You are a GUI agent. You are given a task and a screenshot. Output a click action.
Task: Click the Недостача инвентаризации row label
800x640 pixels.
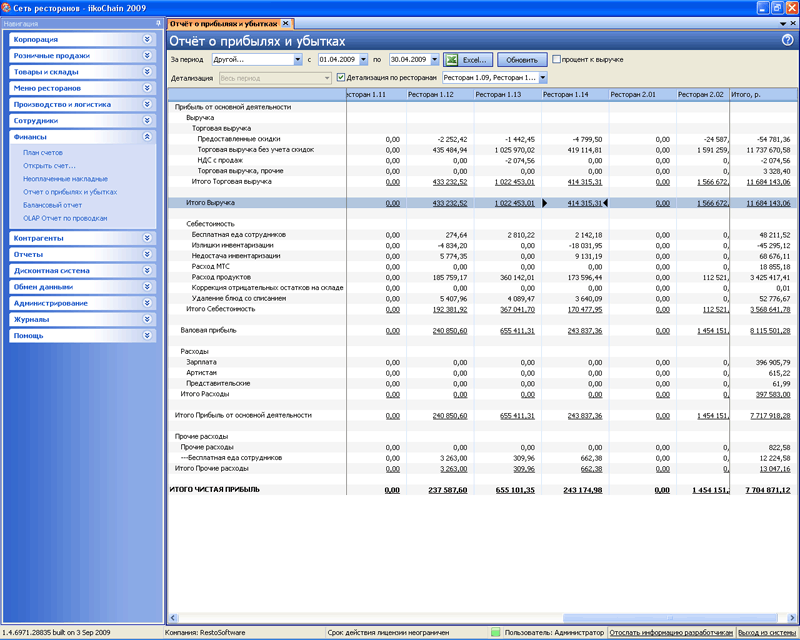pos(236,256)
